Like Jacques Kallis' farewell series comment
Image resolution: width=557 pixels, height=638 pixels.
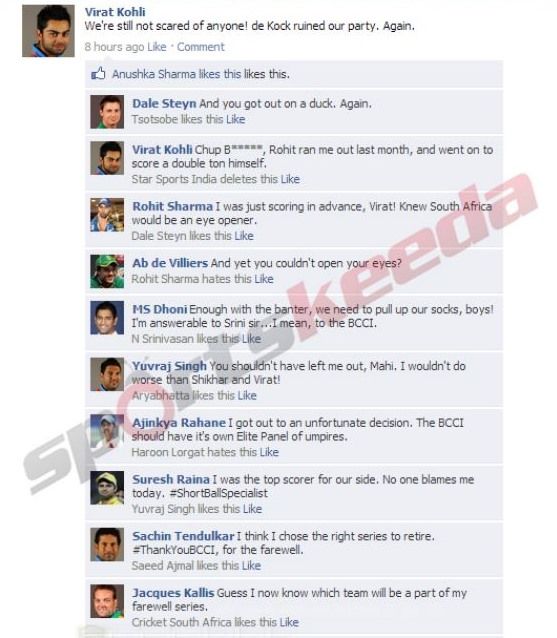[x=289, y=622]
